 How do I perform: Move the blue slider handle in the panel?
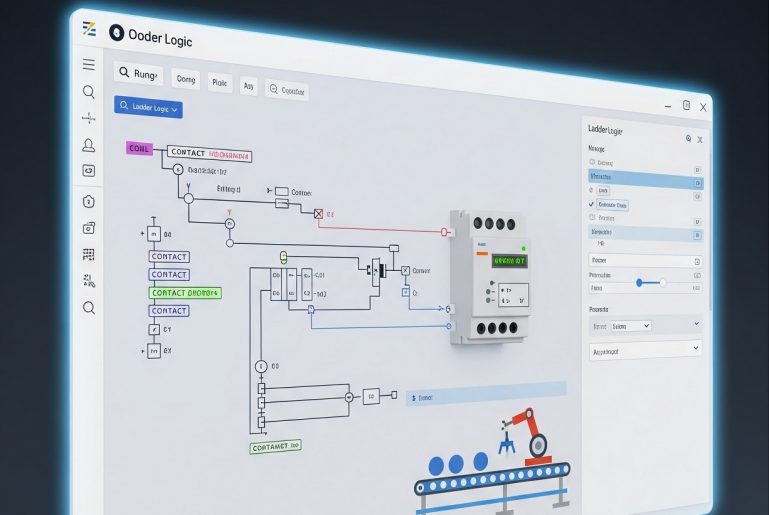point(639,283)
